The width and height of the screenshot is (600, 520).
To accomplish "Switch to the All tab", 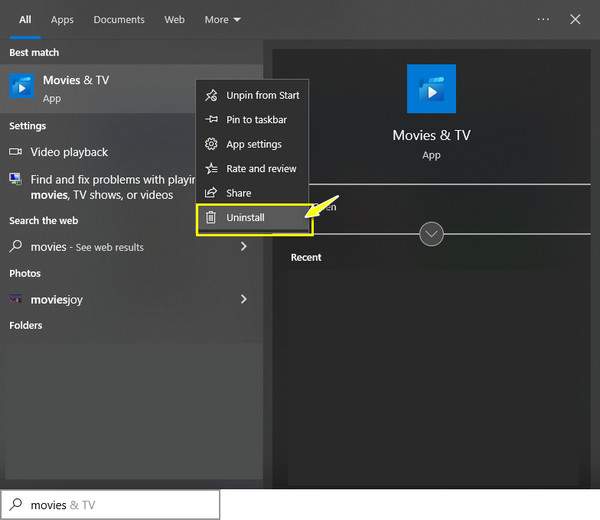I will click(25, 20).
